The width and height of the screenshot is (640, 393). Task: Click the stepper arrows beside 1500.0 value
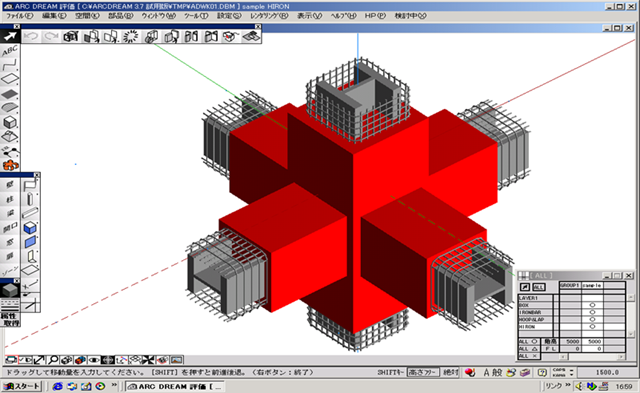(571, 372)
